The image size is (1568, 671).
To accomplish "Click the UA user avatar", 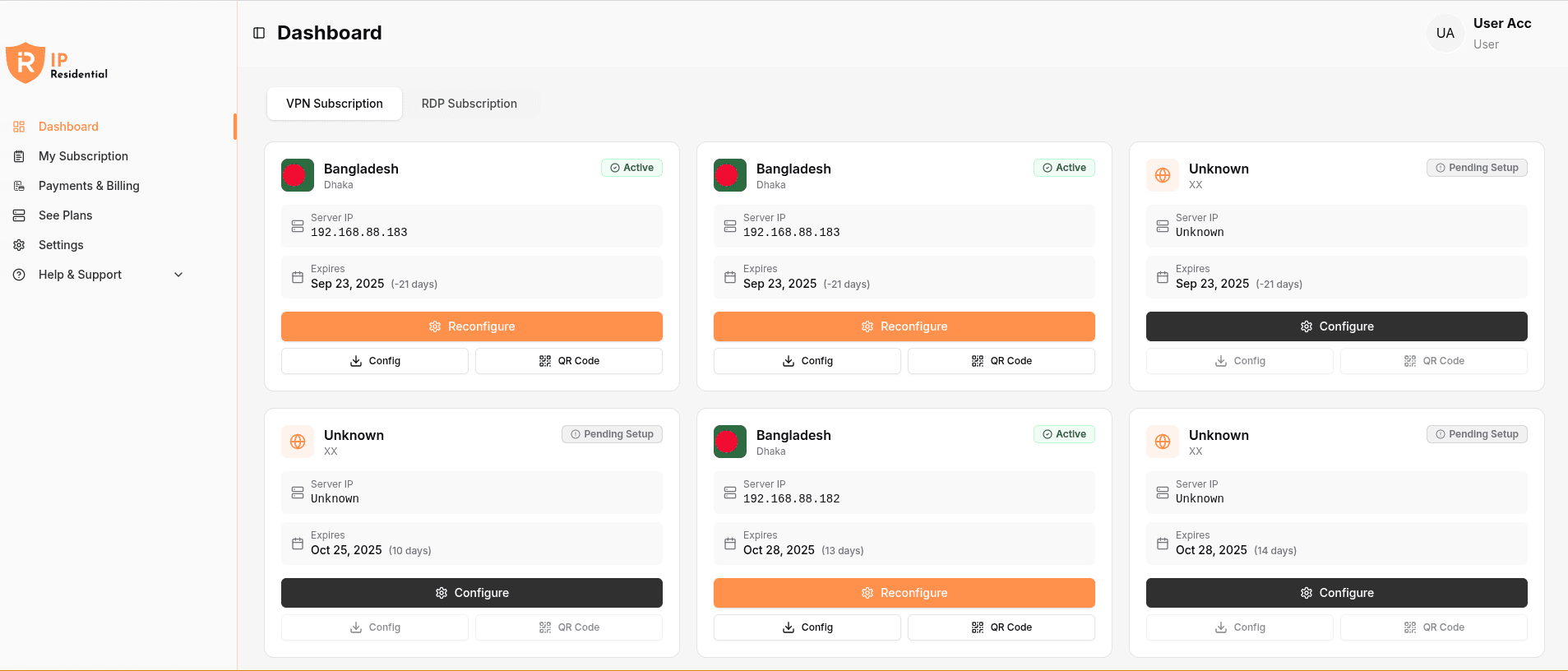I will click(1445, 34).
